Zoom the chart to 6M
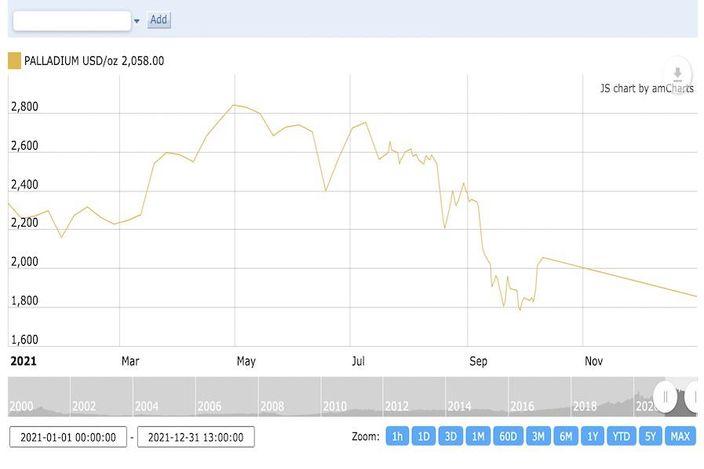 pyautogui.click(x=566, y=437)
